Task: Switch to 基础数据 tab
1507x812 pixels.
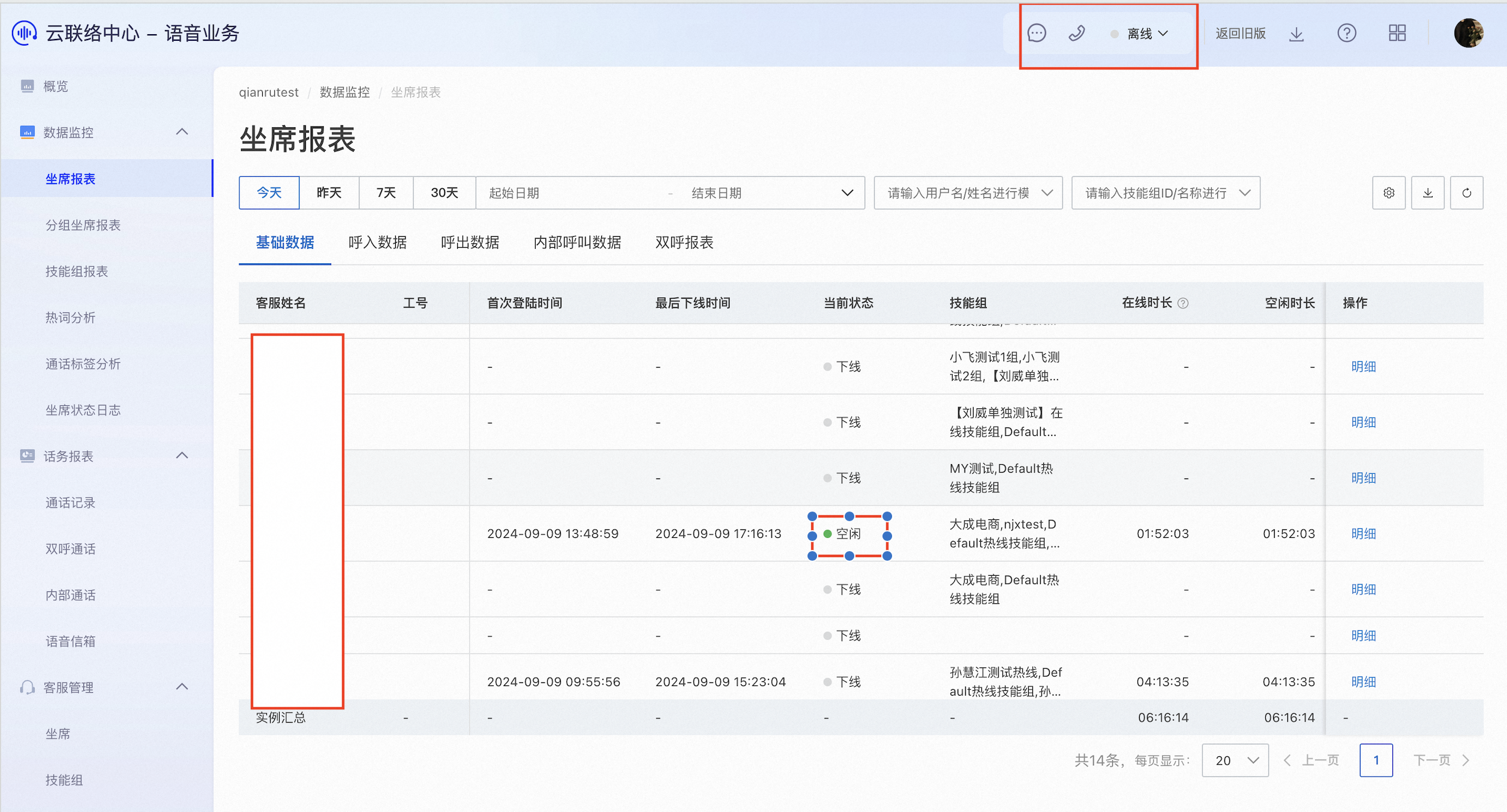Action: 284,242
